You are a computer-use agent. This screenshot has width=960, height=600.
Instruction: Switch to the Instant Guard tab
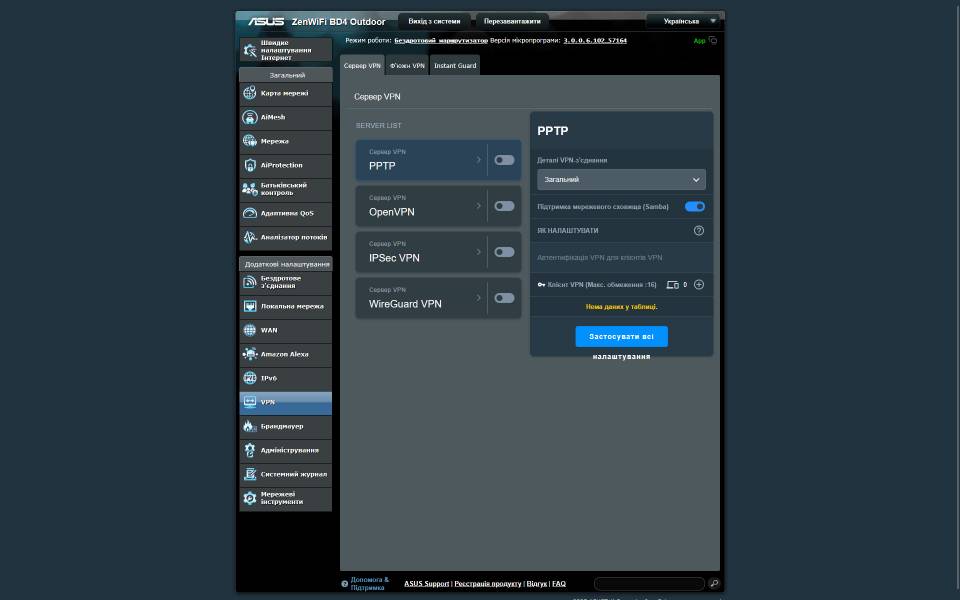click(x=455, y=66)
